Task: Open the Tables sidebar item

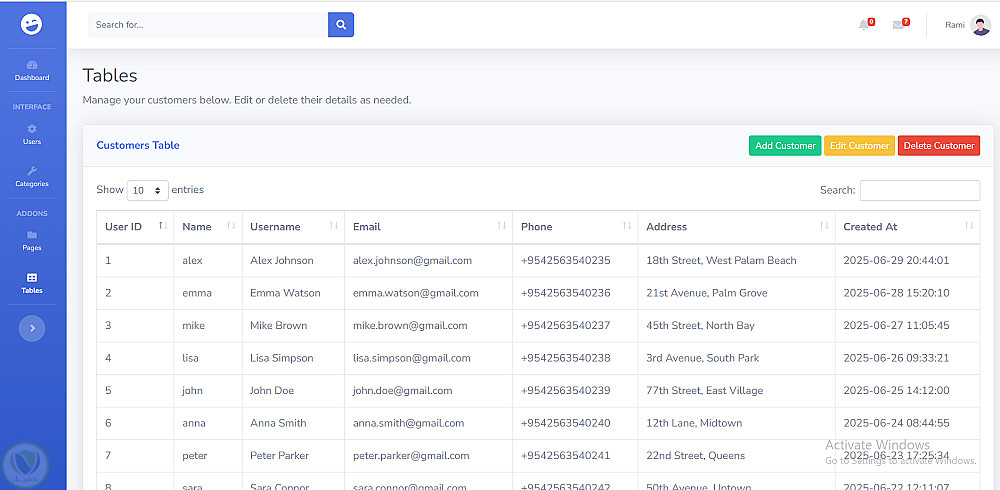Action: [x=32, y=283]
